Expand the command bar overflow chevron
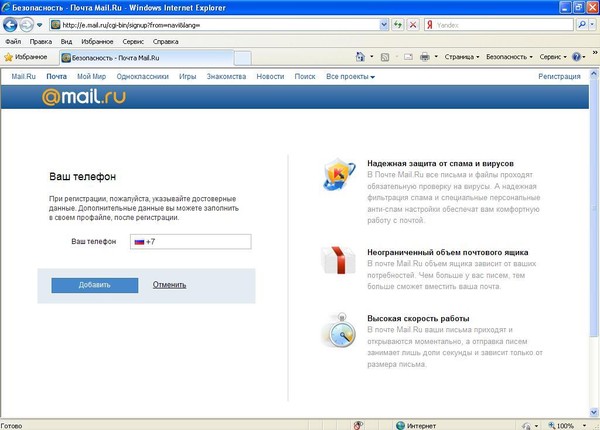The width and height of the screenshot is (600, 430). pos(595,52)
